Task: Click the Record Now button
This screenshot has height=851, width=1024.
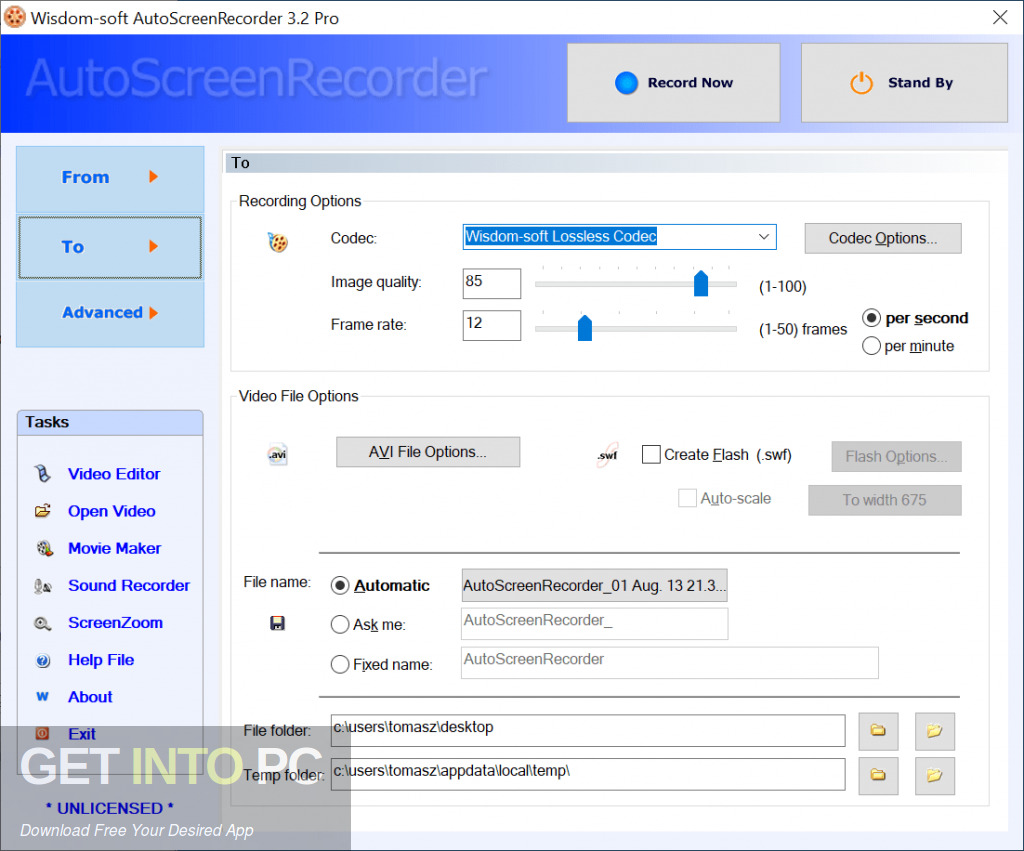Action: click(x=673, y=83)
